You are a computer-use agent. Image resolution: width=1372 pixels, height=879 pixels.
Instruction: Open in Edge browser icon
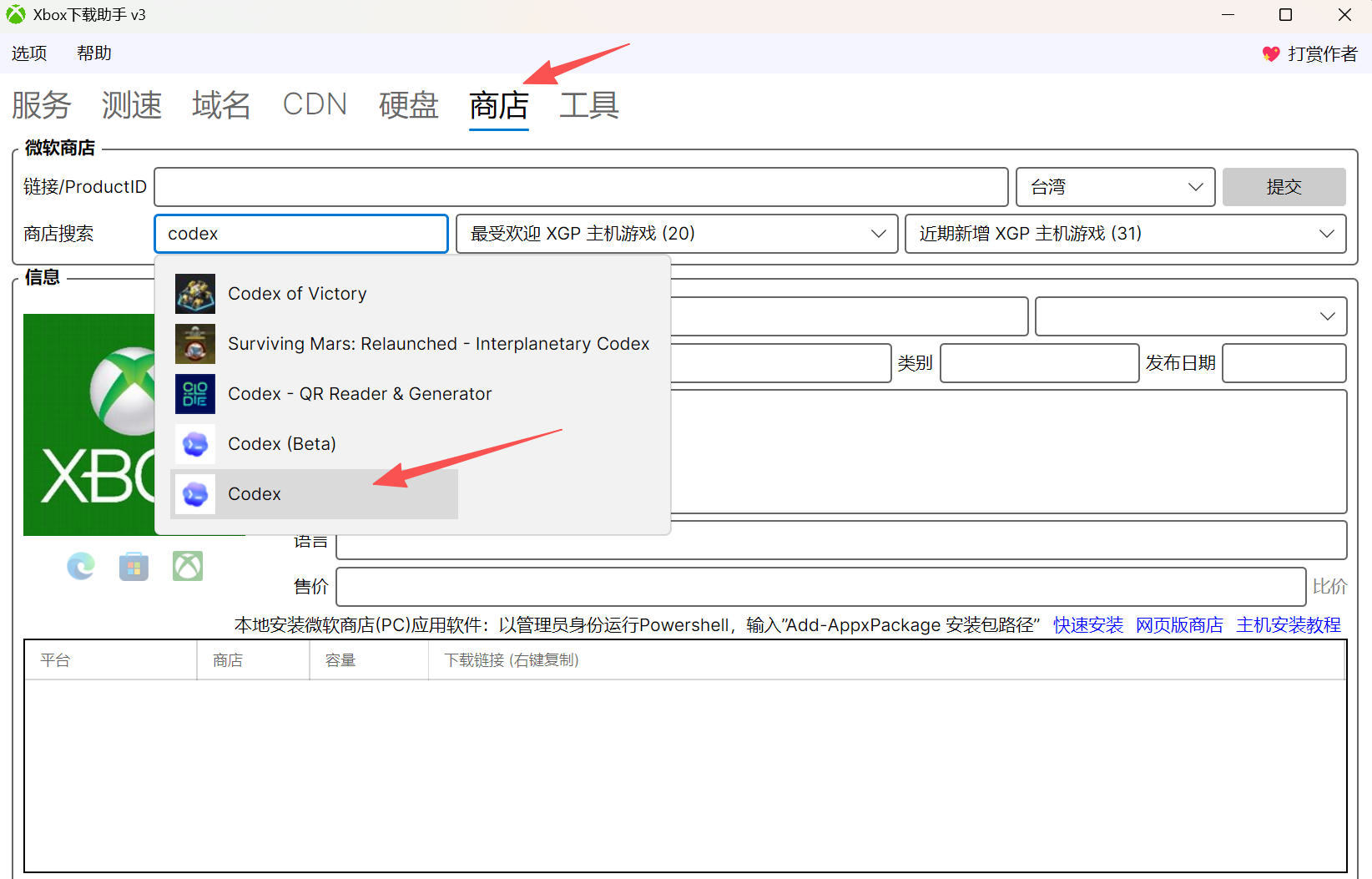tap(81, 566)
